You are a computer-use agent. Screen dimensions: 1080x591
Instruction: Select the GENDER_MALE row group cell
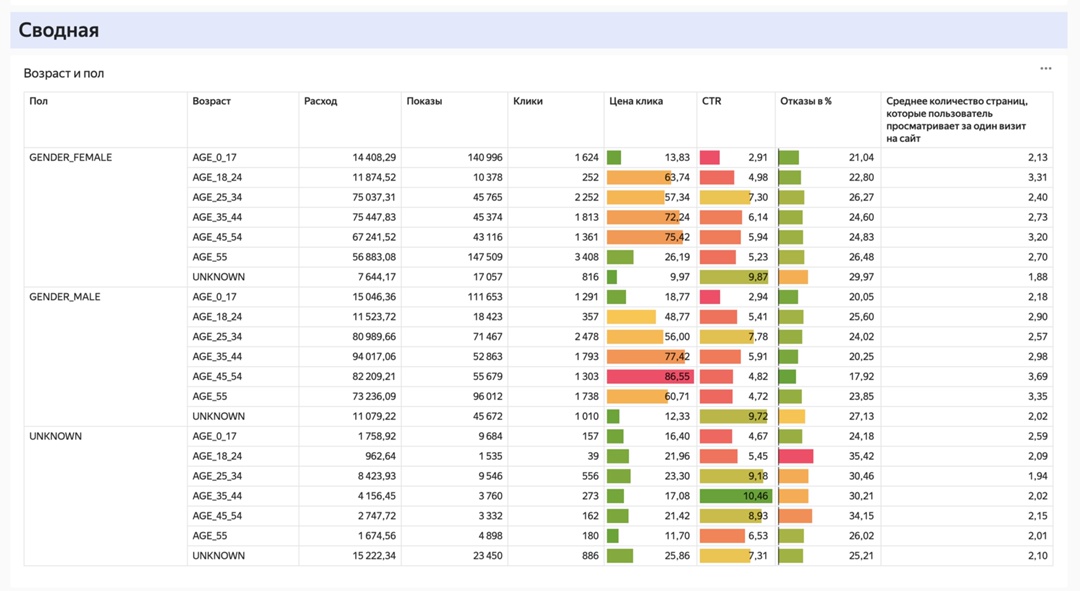coord(65,297)
